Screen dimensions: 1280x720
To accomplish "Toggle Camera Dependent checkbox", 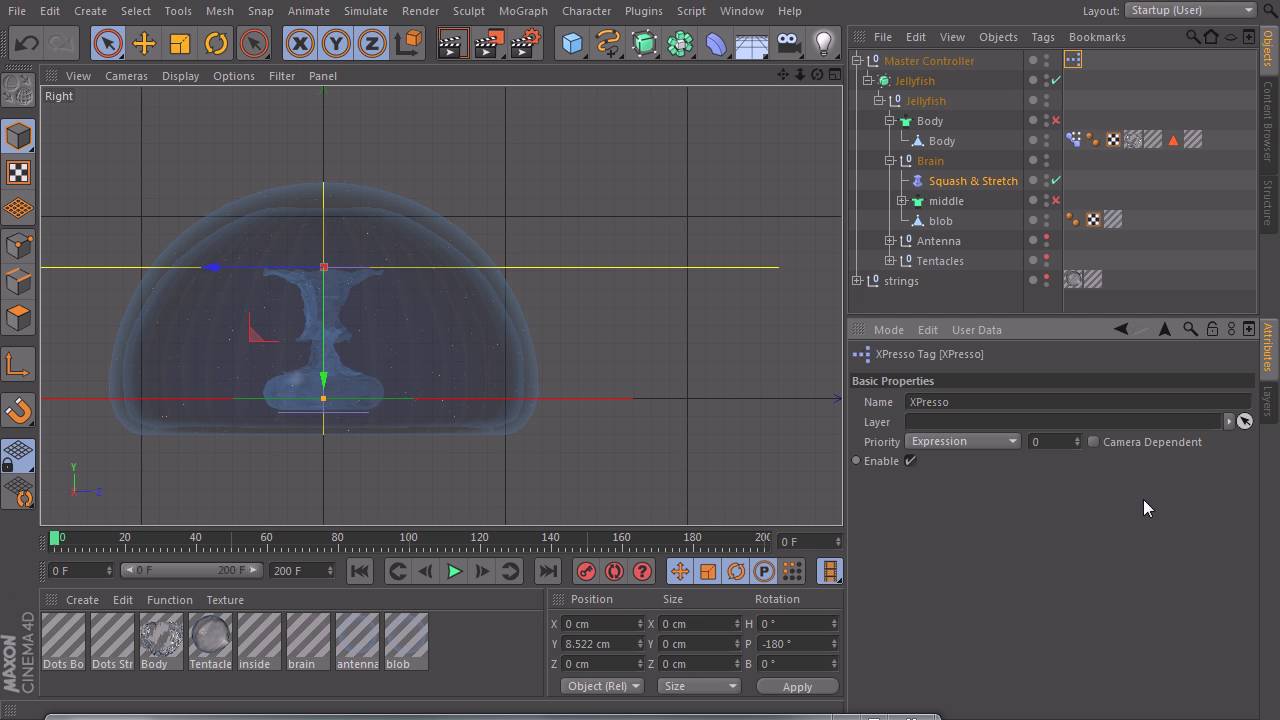I will click(x=1093, y=441).
